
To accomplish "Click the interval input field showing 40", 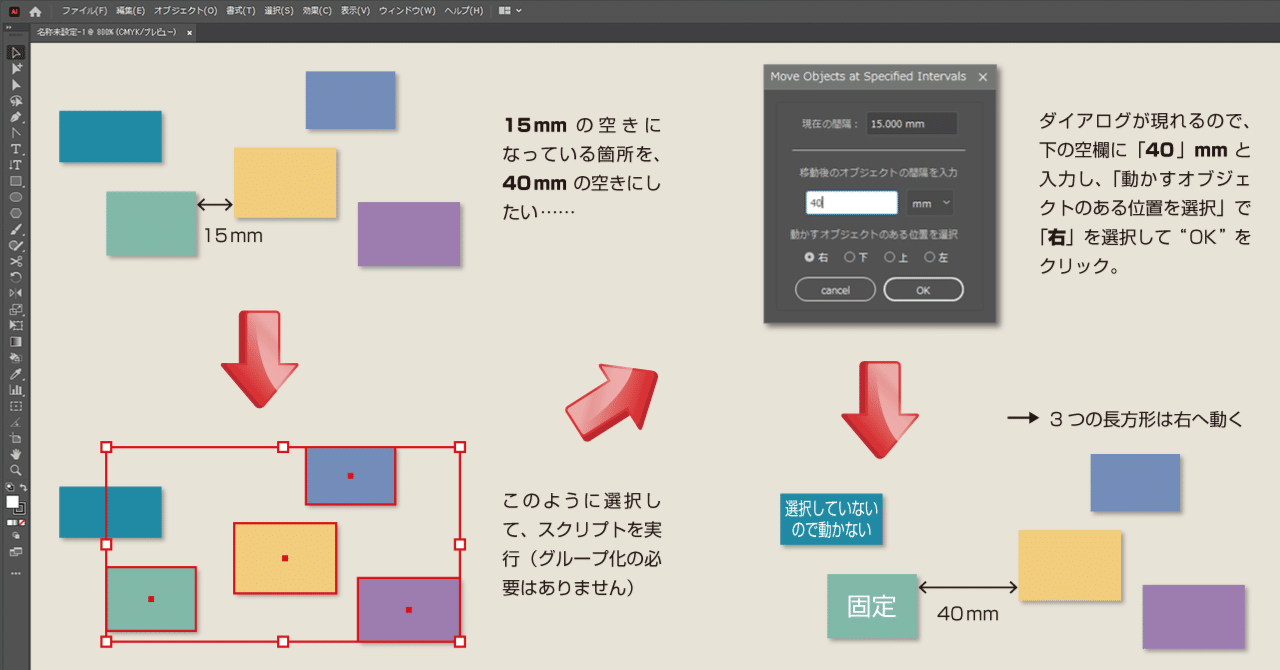I will pos(850,202).
